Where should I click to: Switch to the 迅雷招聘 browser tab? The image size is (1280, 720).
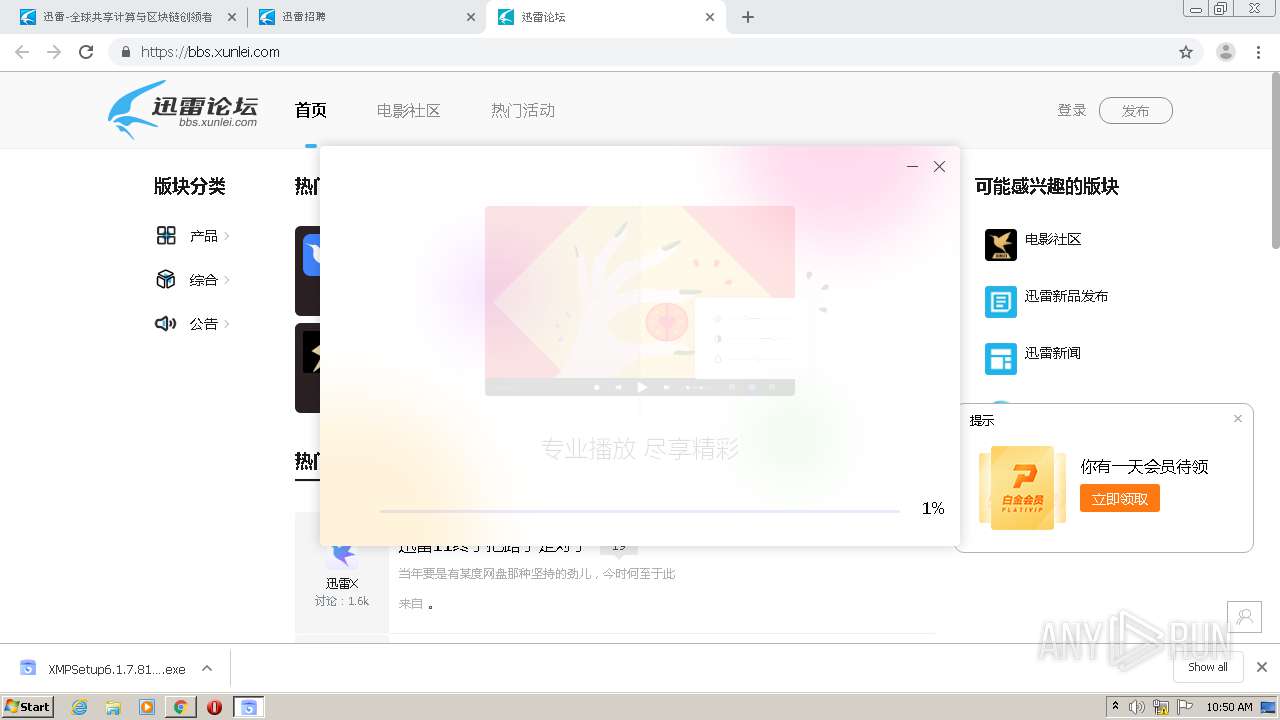pyautogui.click(x=366, y=17)
